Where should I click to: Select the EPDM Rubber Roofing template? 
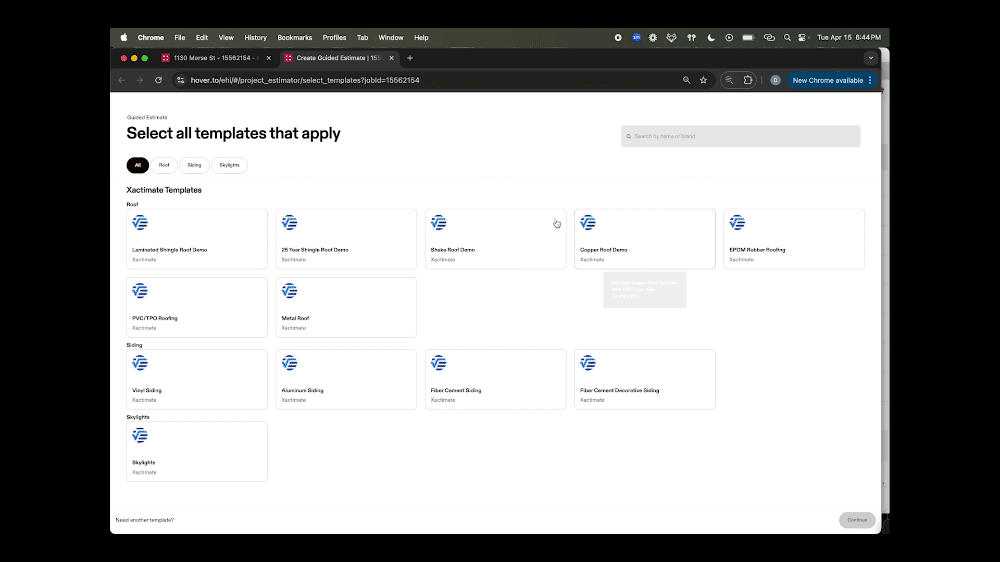click(x=793, y=239)
